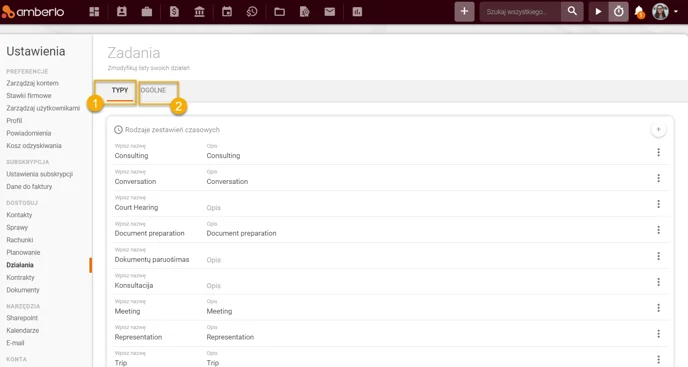The height and width of the screenshot is (367, 688).
Task: Open the options menu for Consulting row
Action: pyautogui.click(x=658, y=152)
